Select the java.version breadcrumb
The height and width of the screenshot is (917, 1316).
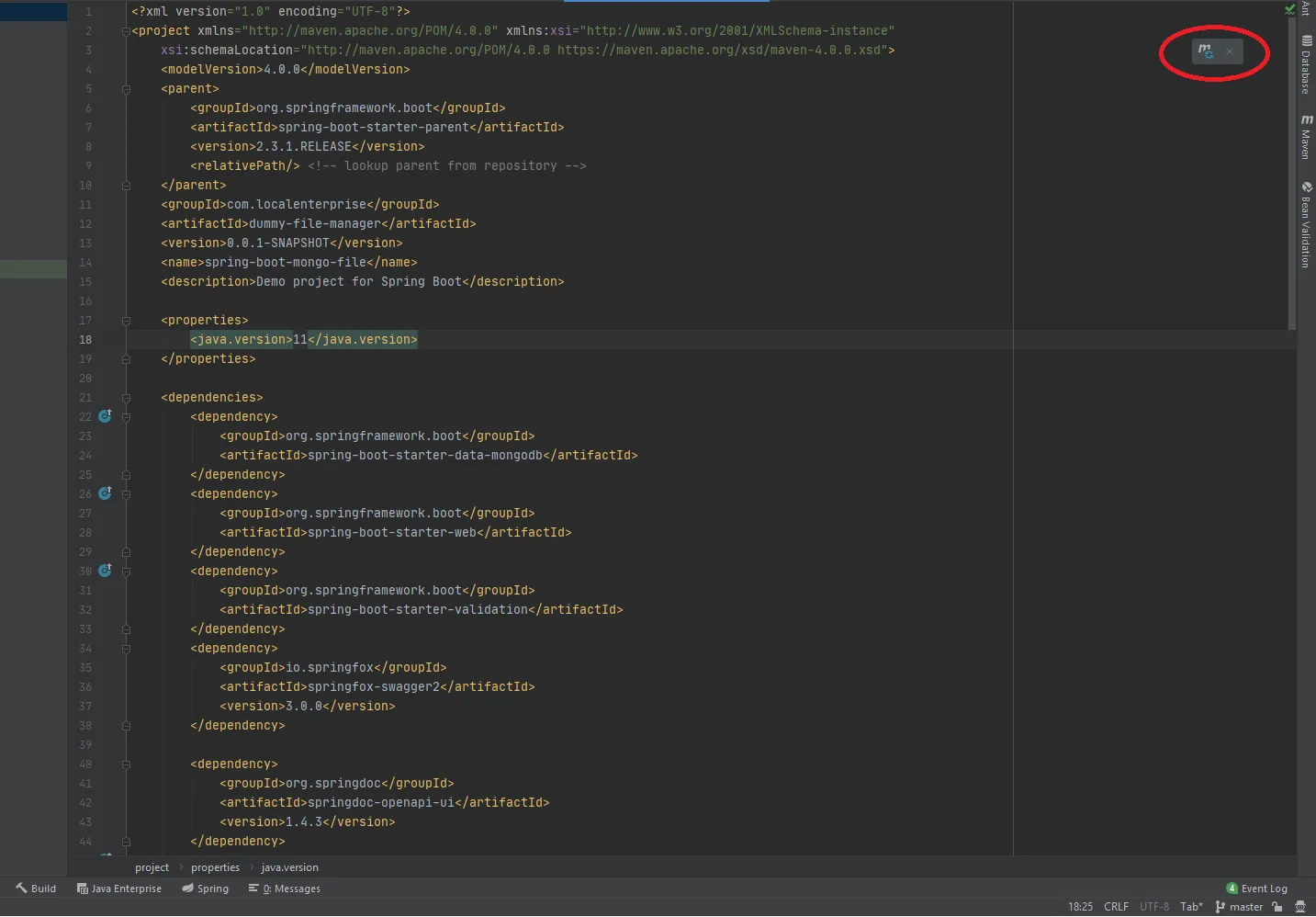[289, 867]
